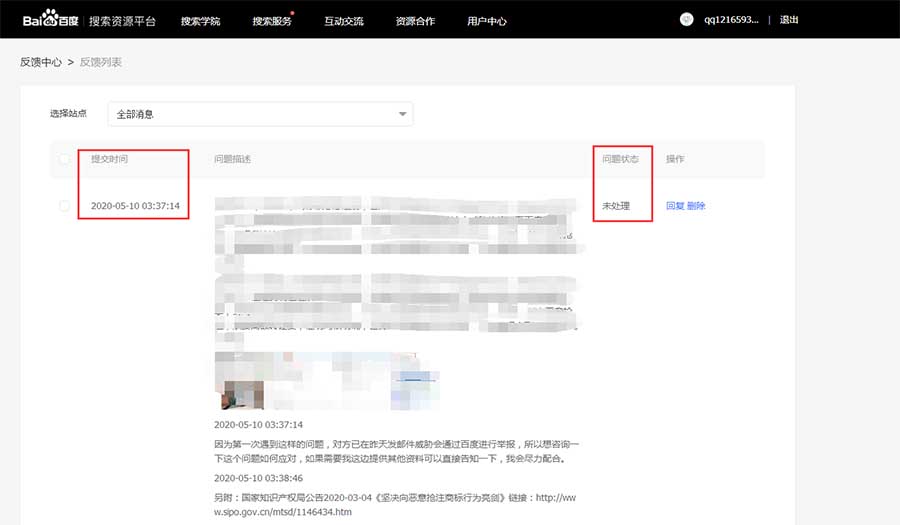Click the 问题状态 column header
Viewport: 900px width, 525px height.
[620, 159]
